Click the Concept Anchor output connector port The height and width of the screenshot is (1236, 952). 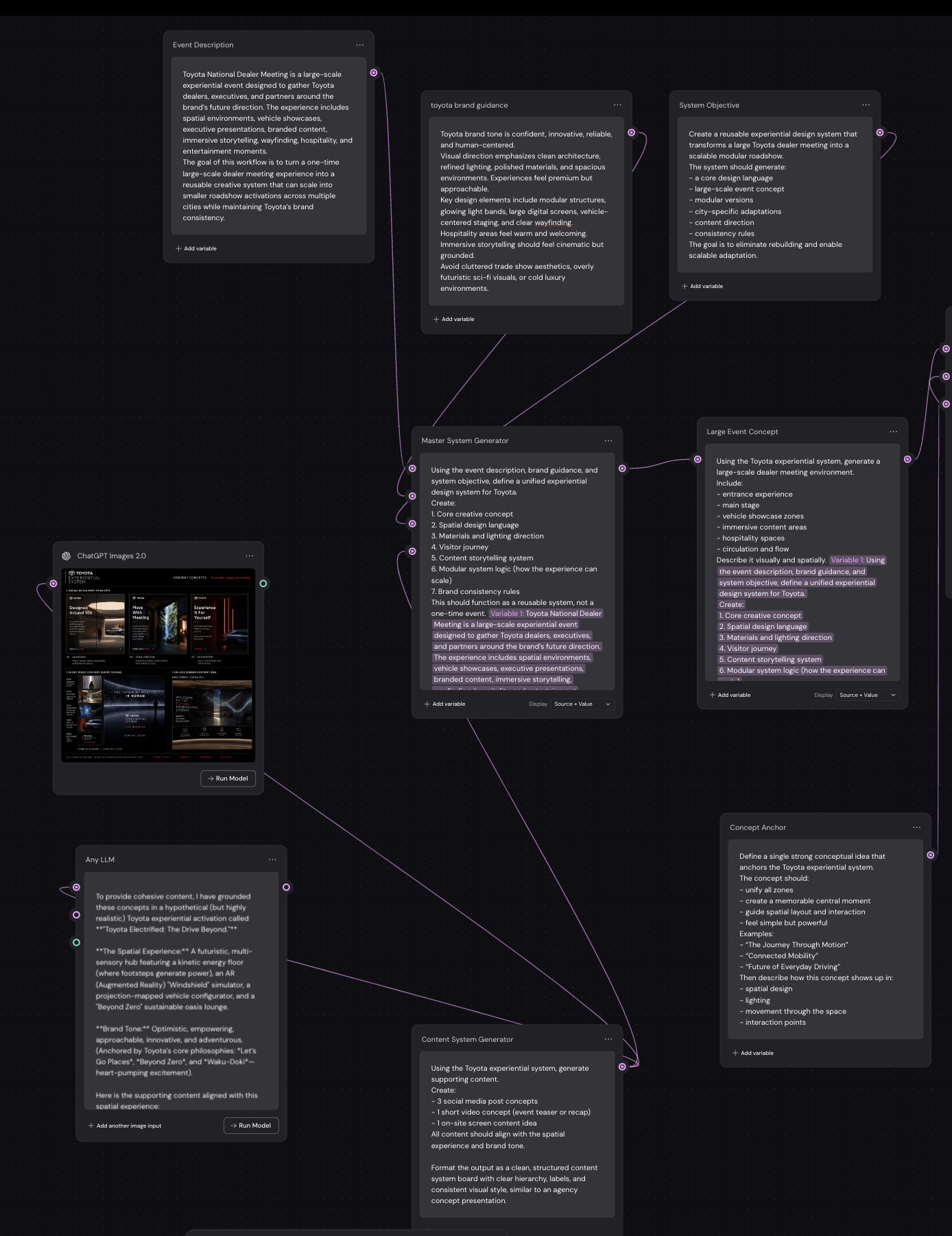click(931, 855)
